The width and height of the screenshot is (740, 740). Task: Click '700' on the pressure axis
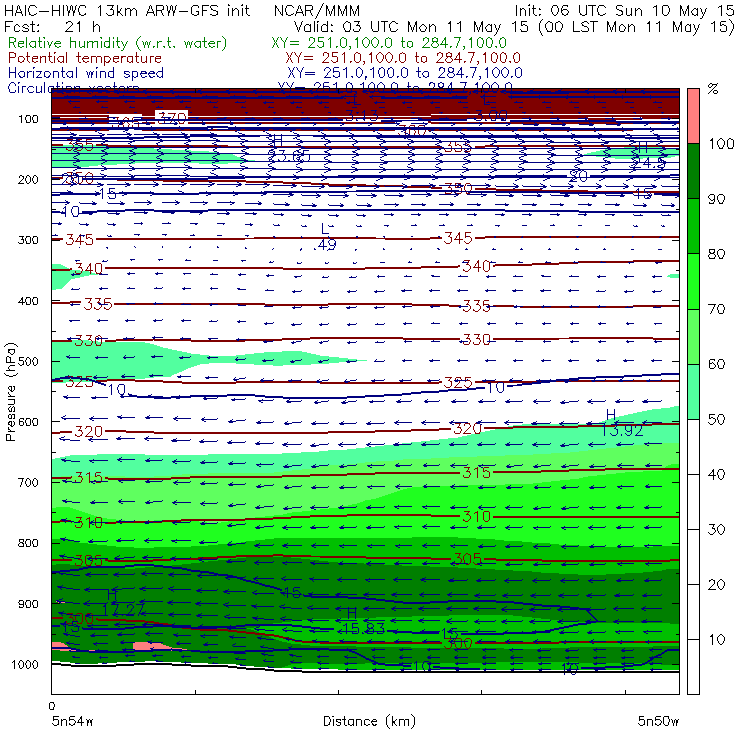(28, 482)
